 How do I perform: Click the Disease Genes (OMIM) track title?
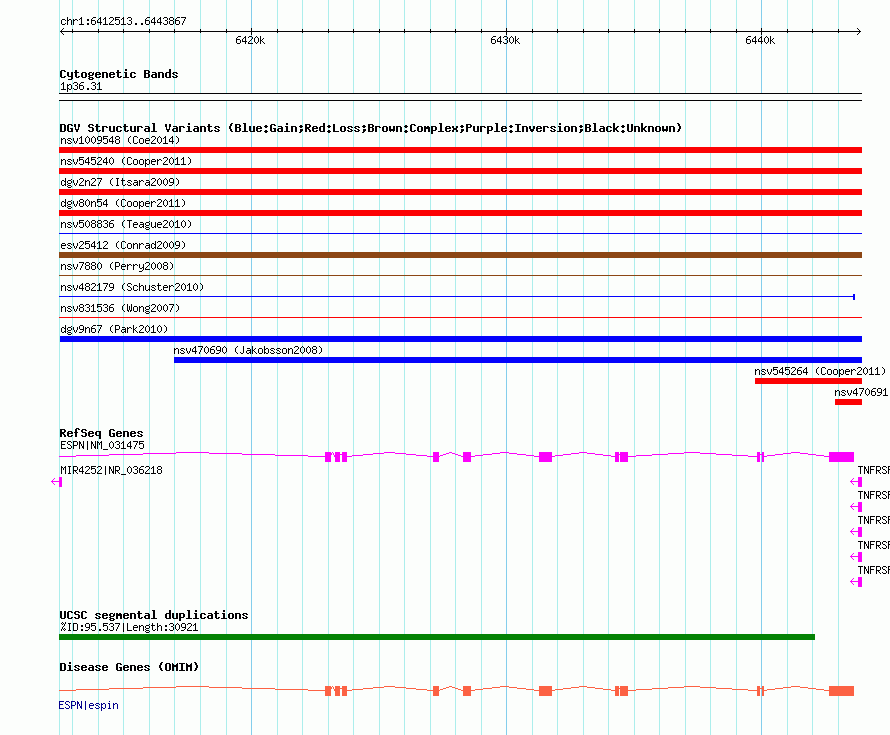[x=129, y=667]
